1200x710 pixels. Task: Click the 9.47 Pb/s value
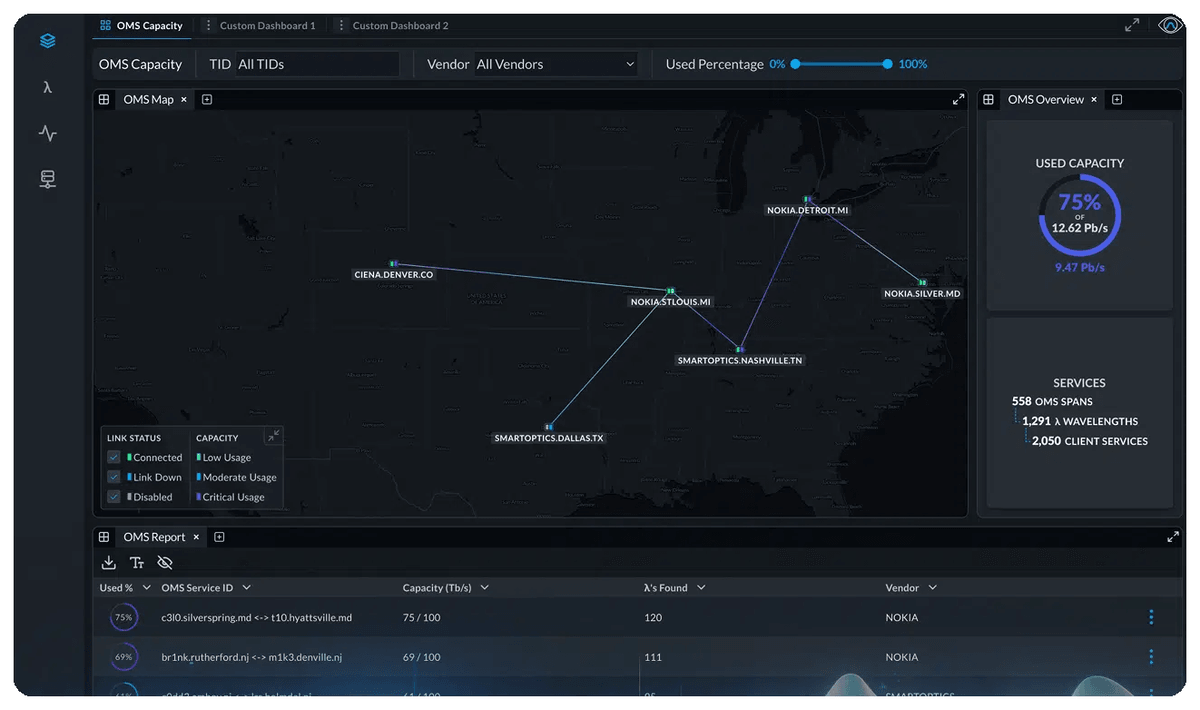coord(1079,267)
